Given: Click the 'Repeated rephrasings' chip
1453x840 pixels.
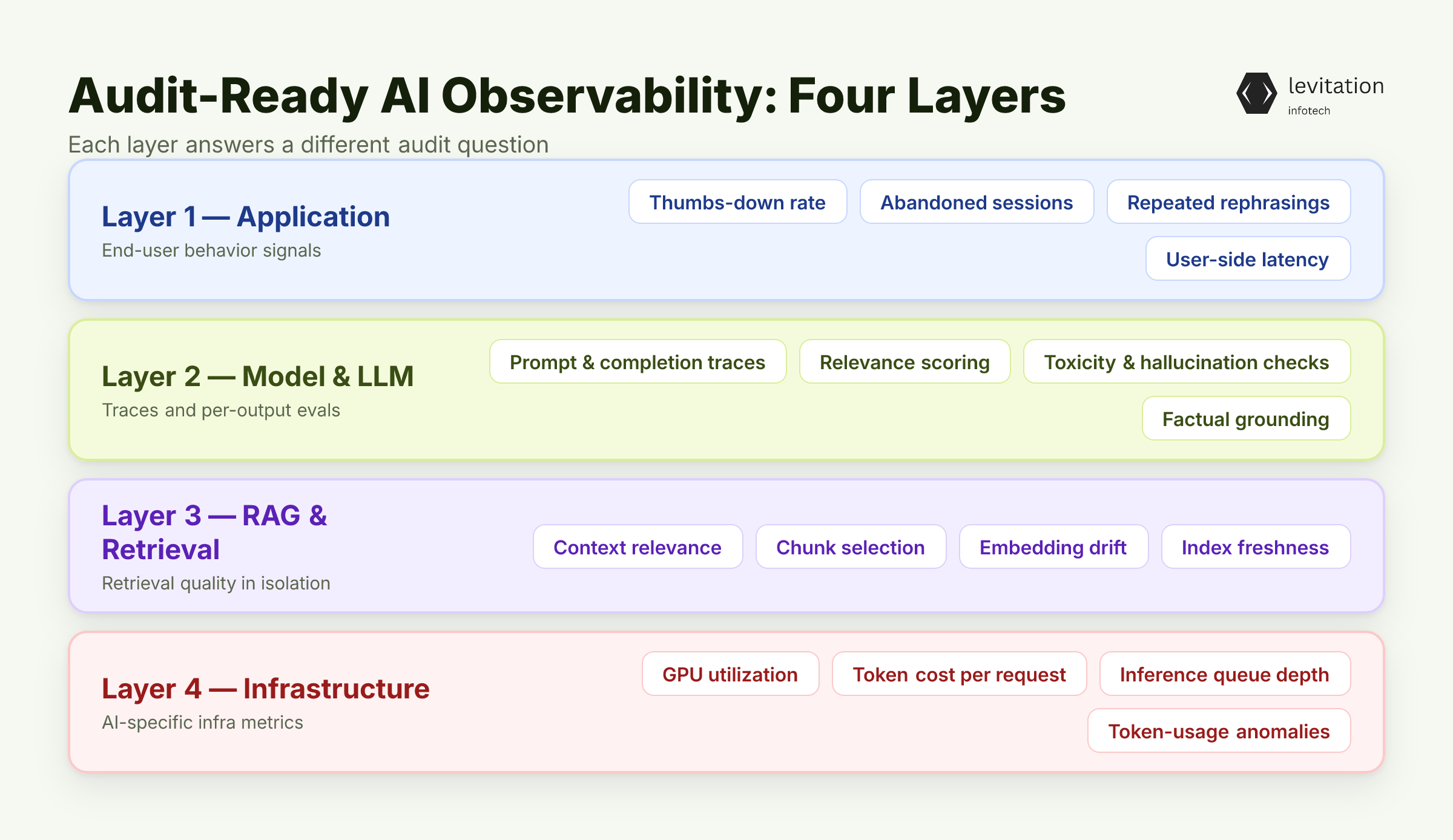Looking at the screenshot, I should point(1228,202).
